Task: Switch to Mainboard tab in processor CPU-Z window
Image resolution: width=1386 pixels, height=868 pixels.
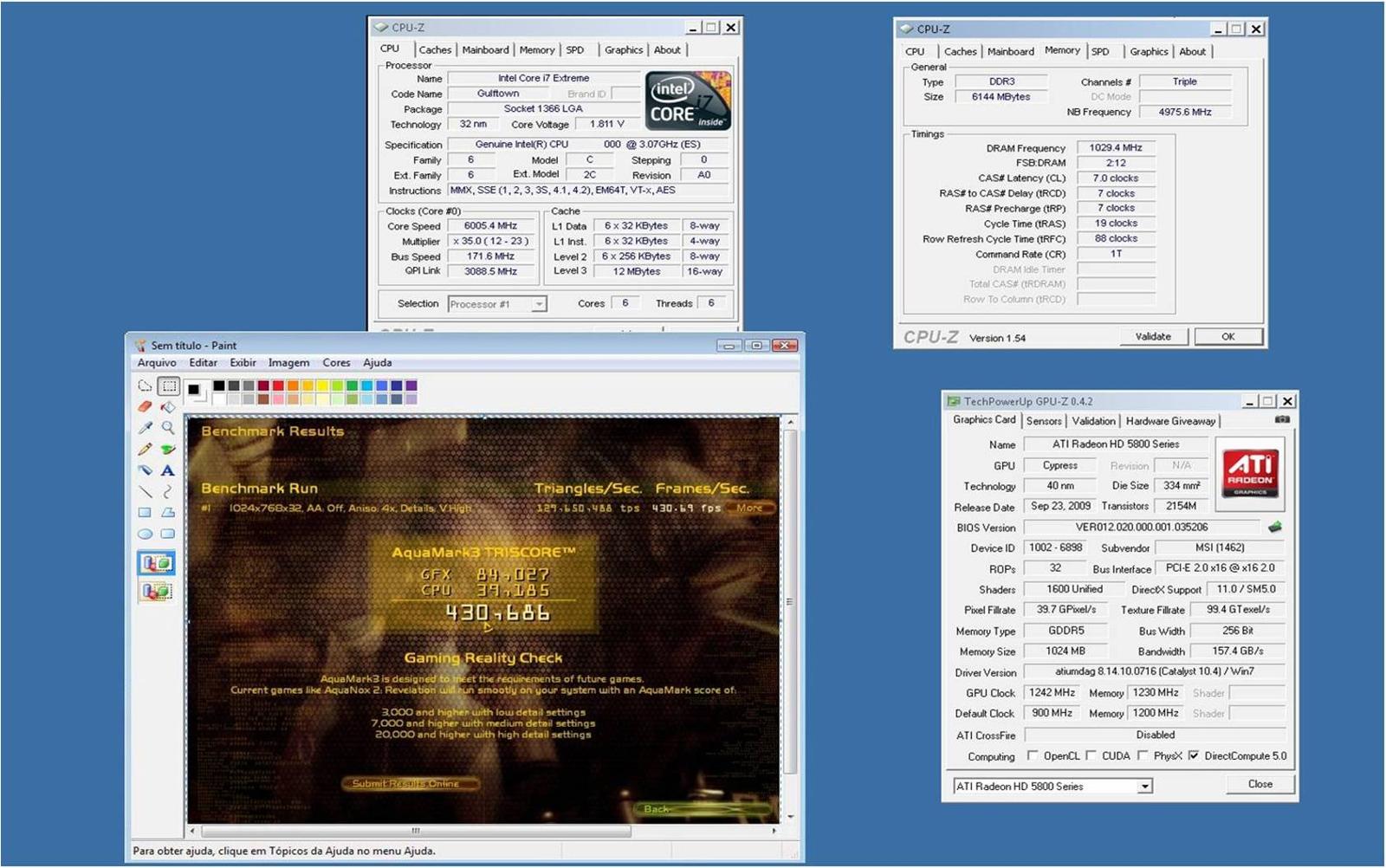Action: click(x=485, y=50)
